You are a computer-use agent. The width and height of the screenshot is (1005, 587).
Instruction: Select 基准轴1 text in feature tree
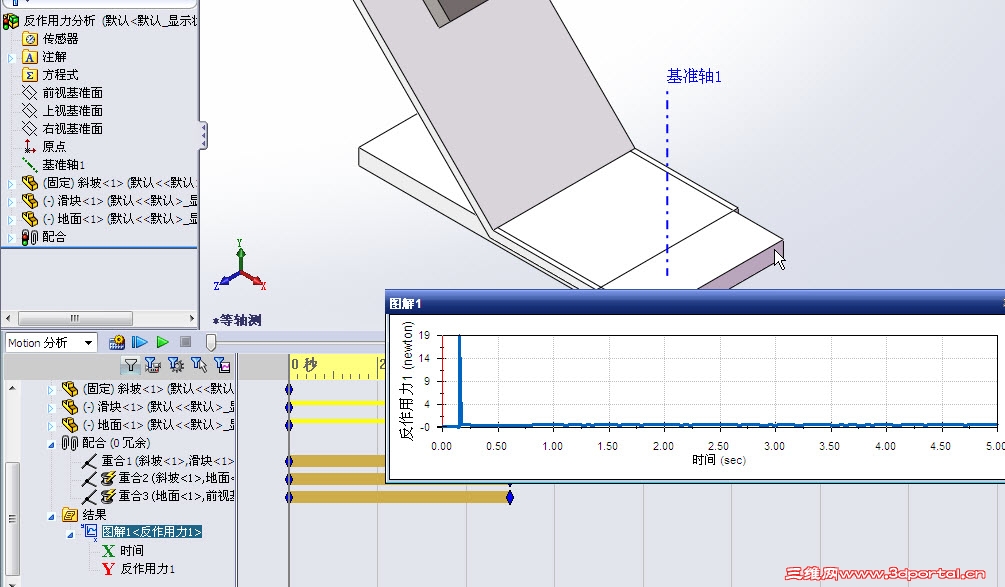coord(63,165)
